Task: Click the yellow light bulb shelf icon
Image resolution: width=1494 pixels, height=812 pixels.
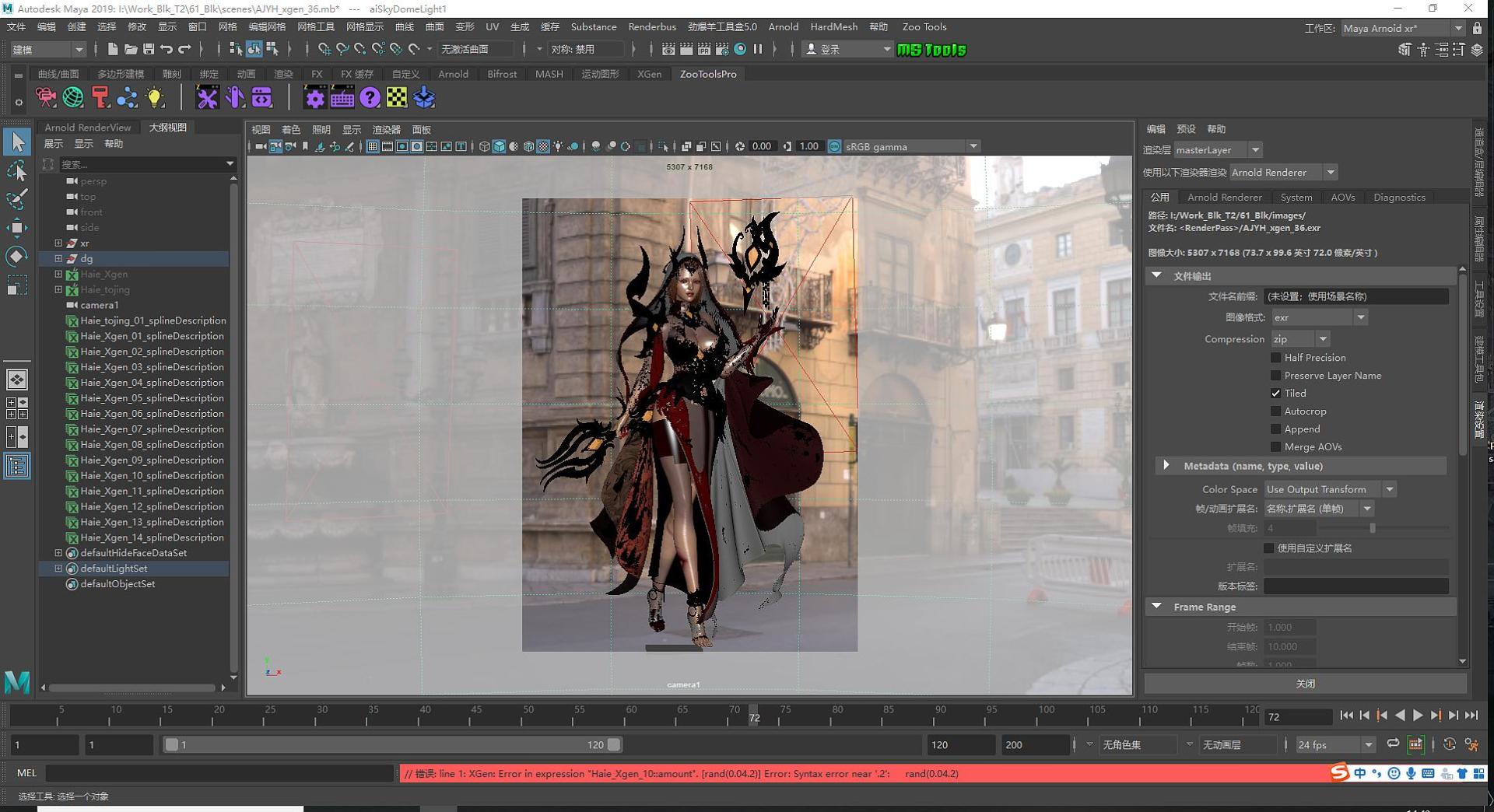Action: (x=155, y=98)
